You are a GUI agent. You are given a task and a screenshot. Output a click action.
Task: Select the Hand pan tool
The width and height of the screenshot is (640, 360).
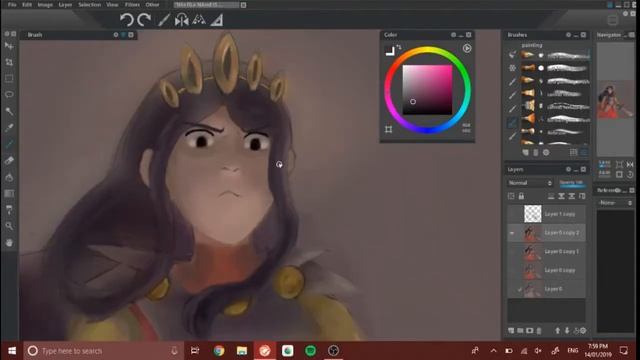(9, 242)
